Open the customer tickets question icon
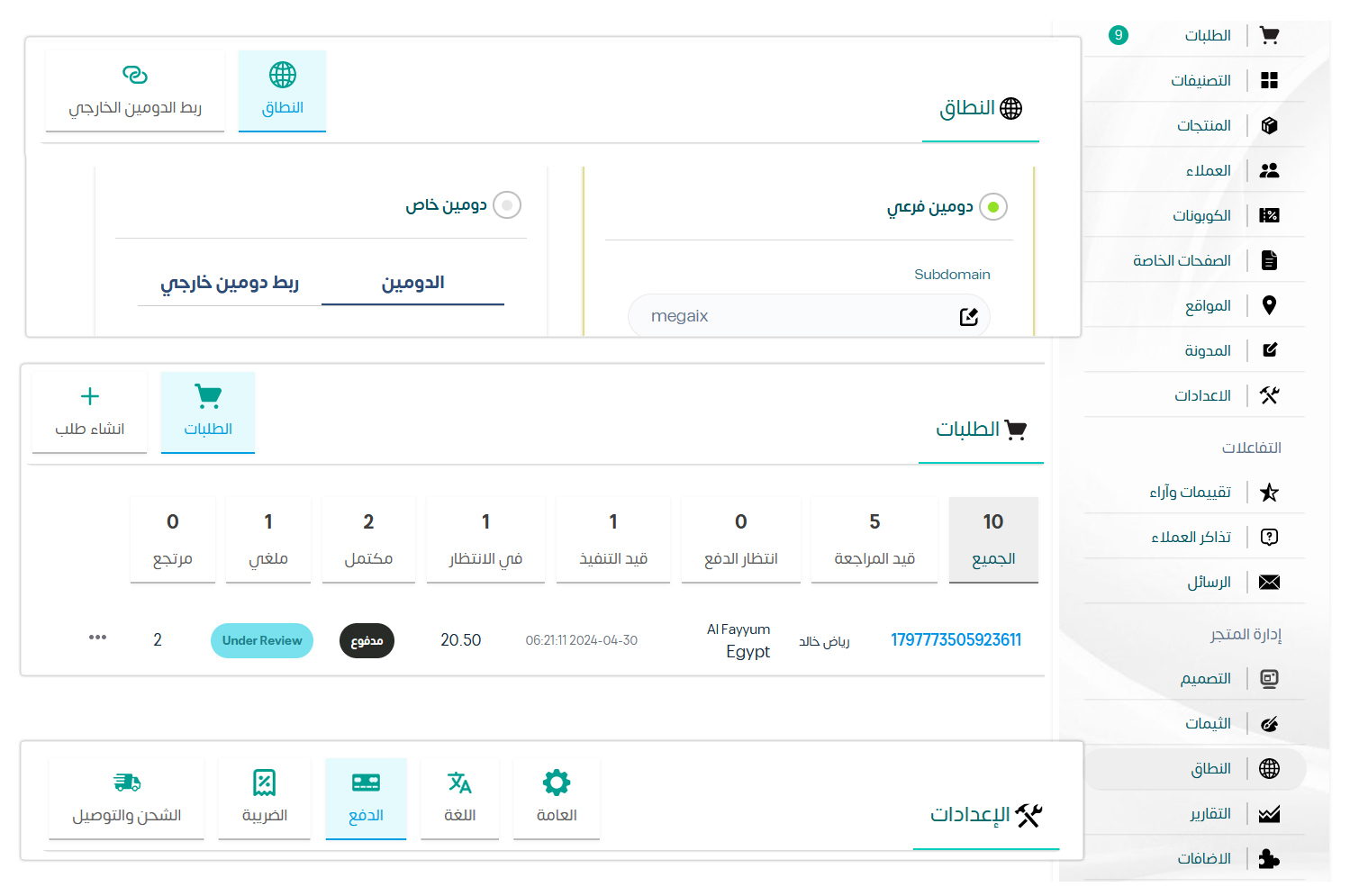The image size is (1350, 896). (1269, 537)
